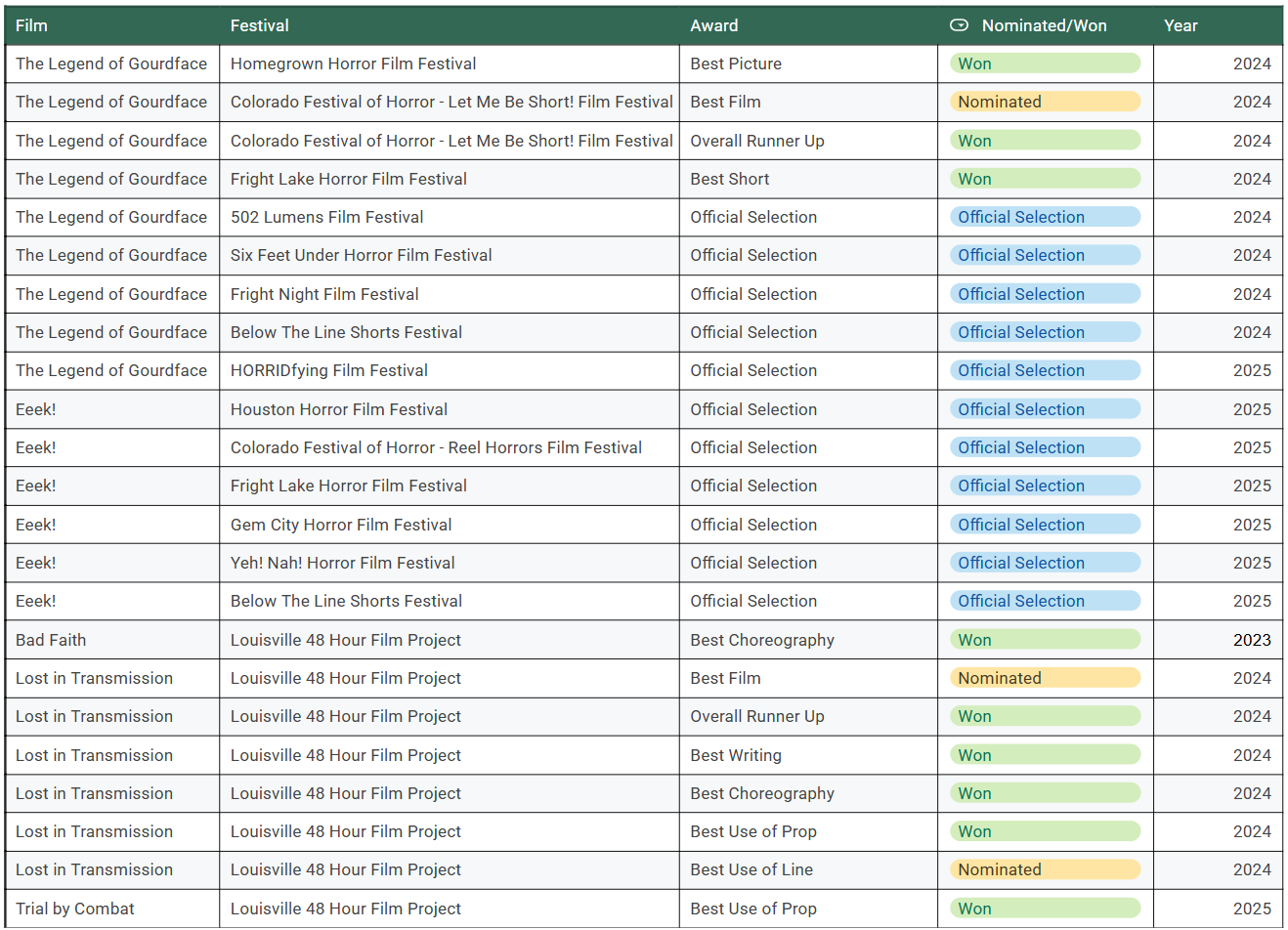This screenshot has width=1288, height=930.
Task: Open the Won chip in Homegrown Horror row
Action: 1045,63
